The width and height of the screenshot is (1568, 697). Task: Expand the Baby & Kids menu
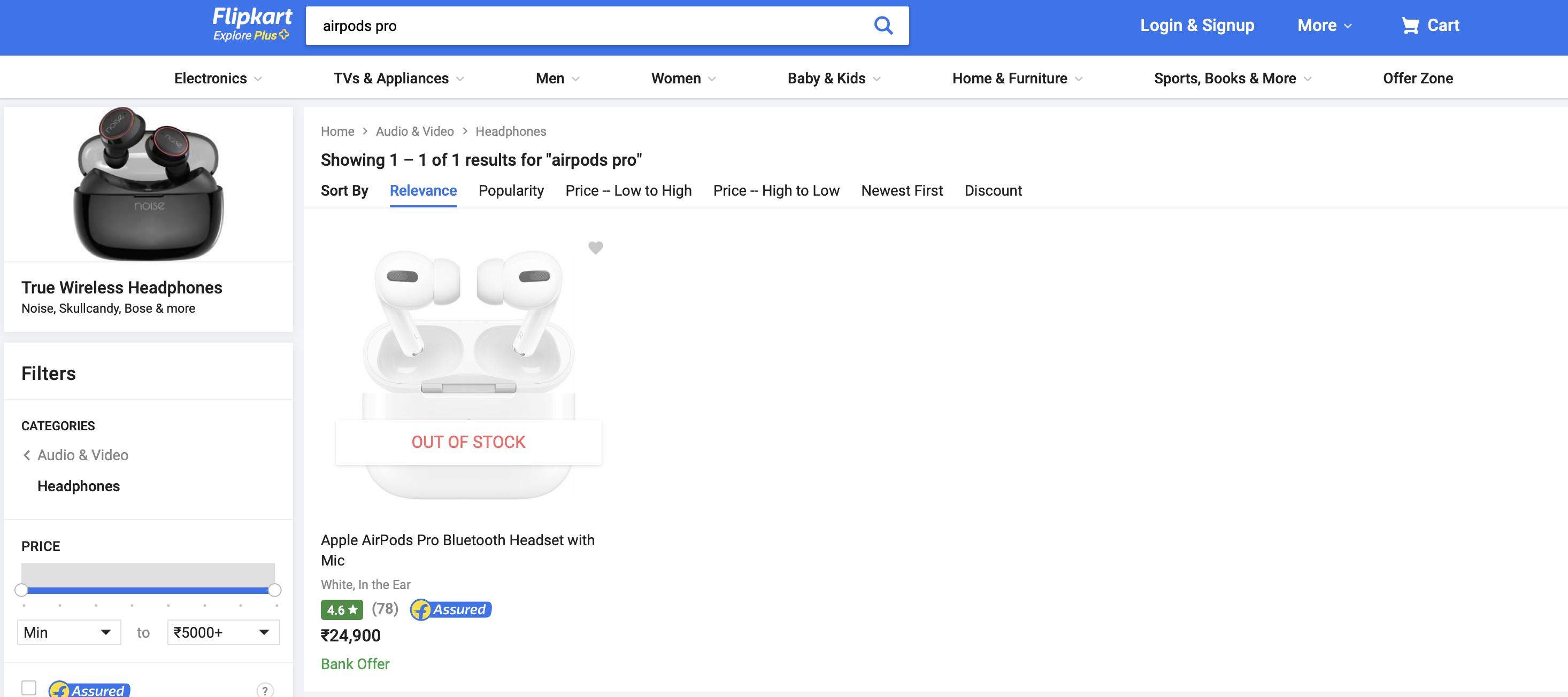[833, 79]
